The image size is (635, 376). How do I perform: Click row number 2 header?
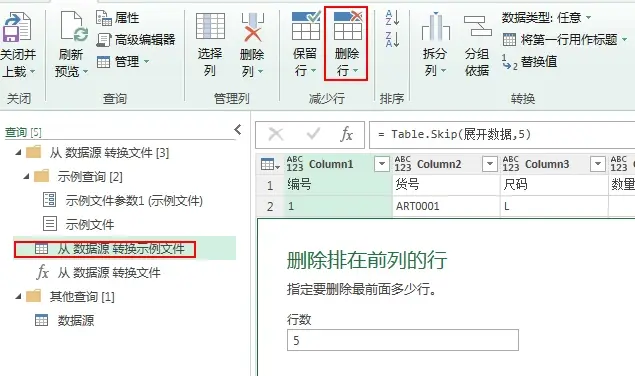270,207
